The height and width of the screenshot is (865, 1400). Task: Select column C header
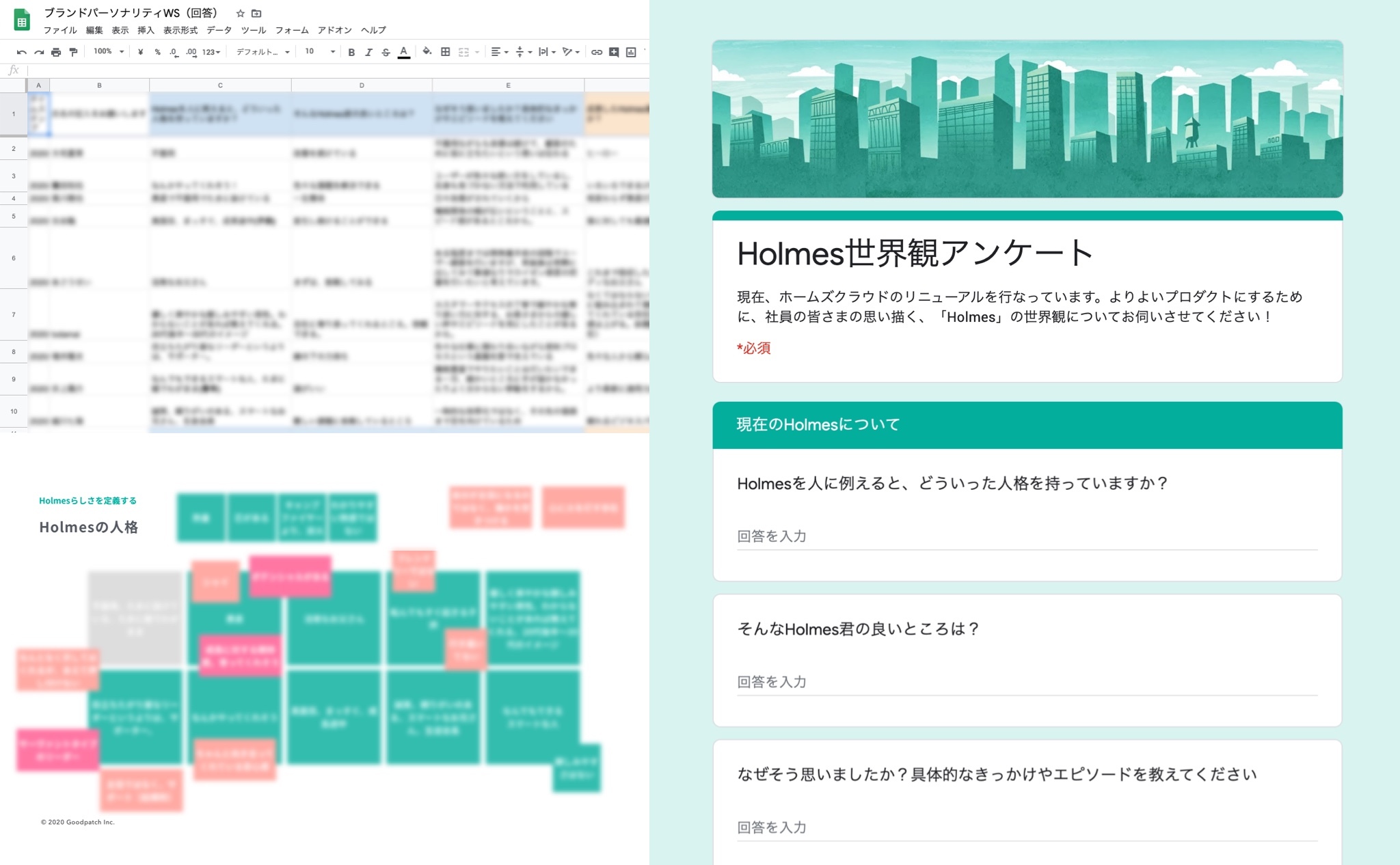coord(220,85)
